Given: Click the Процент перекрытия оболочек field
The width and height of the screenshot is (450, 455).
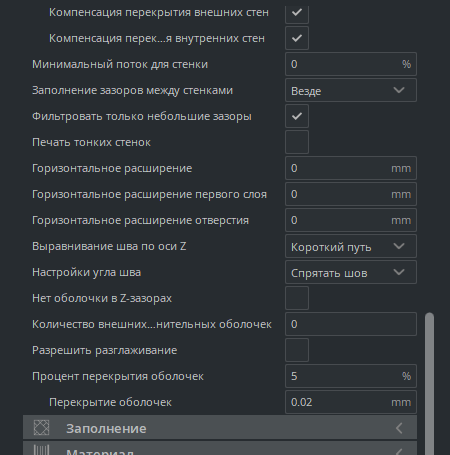Looking at the screenshot, I should 351,376.
